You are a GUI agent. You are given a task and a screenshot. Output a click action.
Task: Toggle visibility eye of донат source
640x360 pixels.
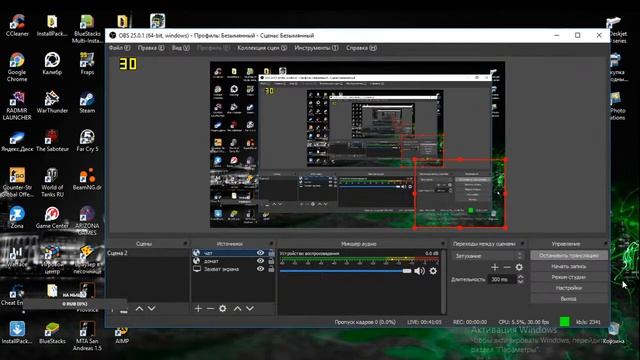(x=260, y=261)
